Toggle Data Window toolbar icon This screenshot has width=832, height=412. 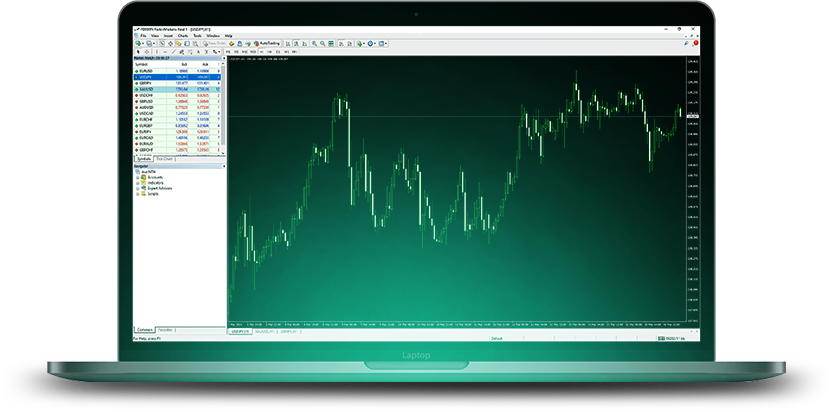point(170,44)
